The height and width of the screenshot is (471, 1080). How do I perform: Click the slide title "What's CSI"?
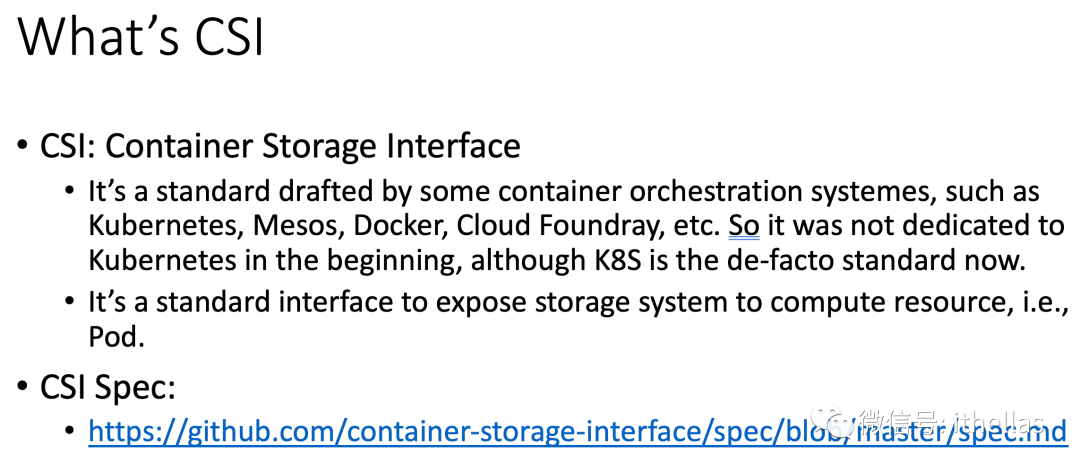tap(141, 37)
